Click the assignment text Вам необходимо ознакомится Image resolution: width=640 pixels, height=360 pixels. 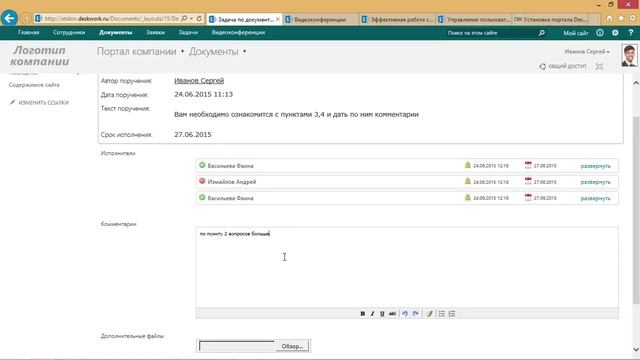point(296,114)
